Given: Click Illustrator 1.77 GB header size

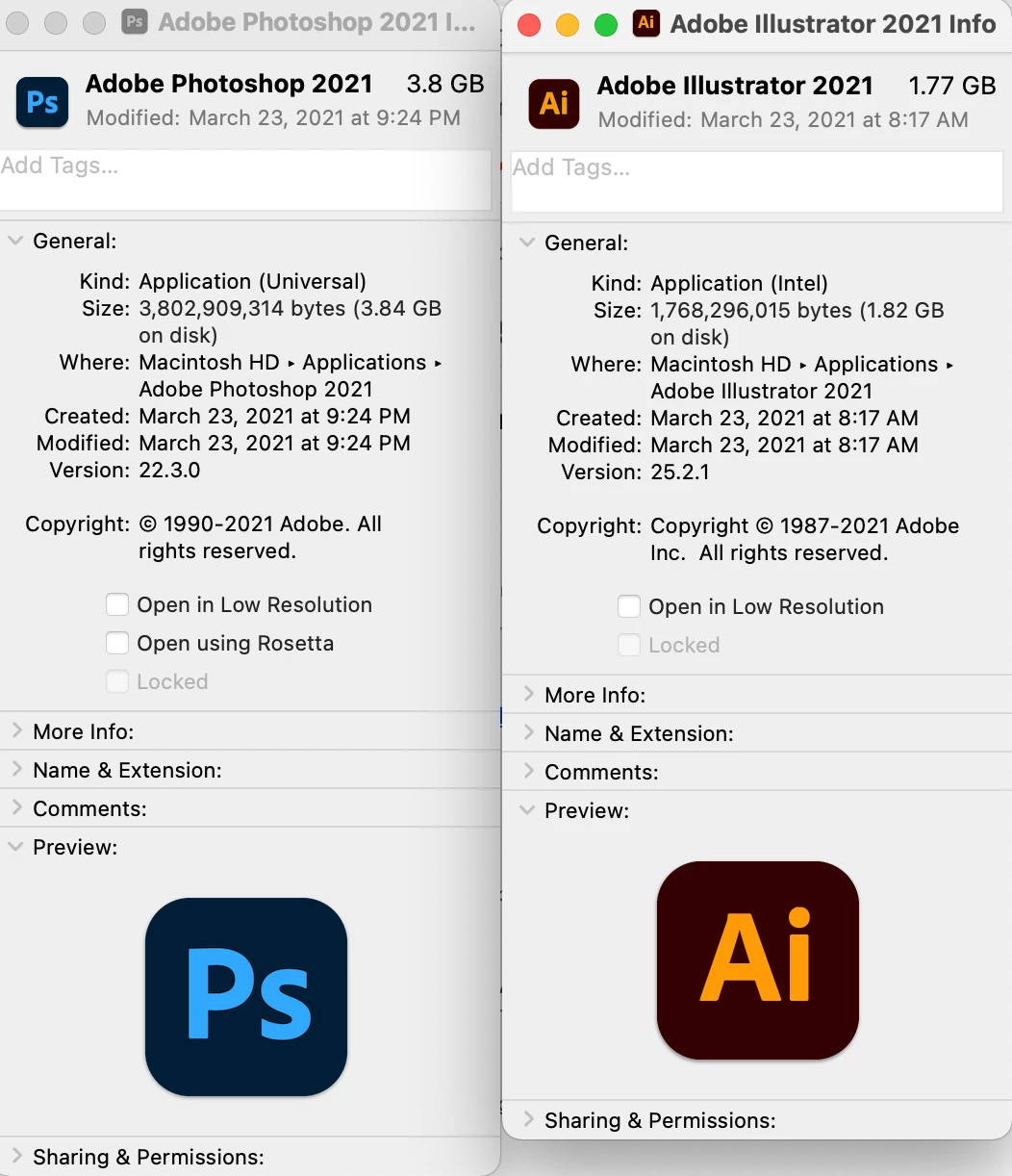Looking at the screenshot, I should pyautogui.click(x=952, y=86).
